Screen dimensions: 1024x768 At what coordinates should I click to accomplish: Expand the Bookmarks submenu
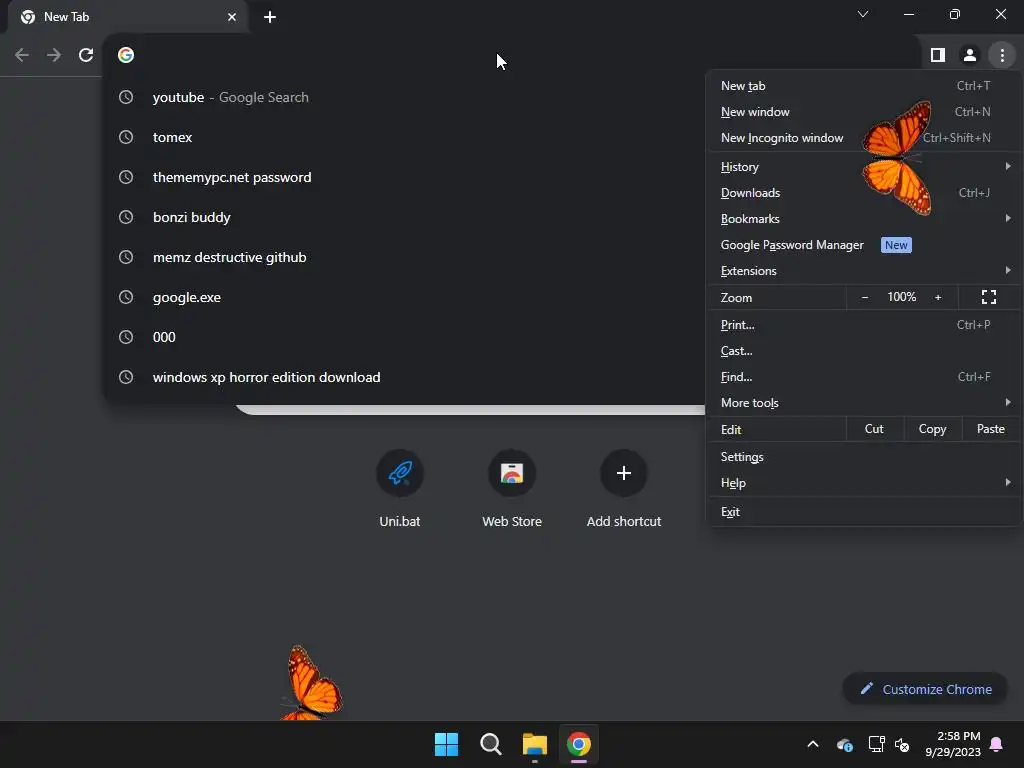(x=864, y=219)
